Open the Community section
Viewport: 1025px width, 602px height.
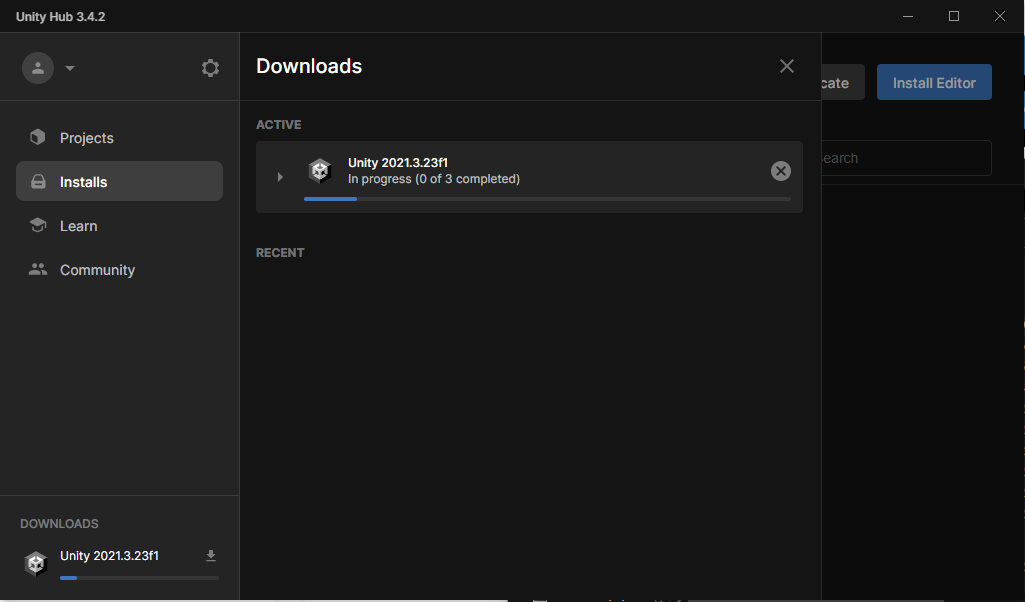tap(119, 269)
